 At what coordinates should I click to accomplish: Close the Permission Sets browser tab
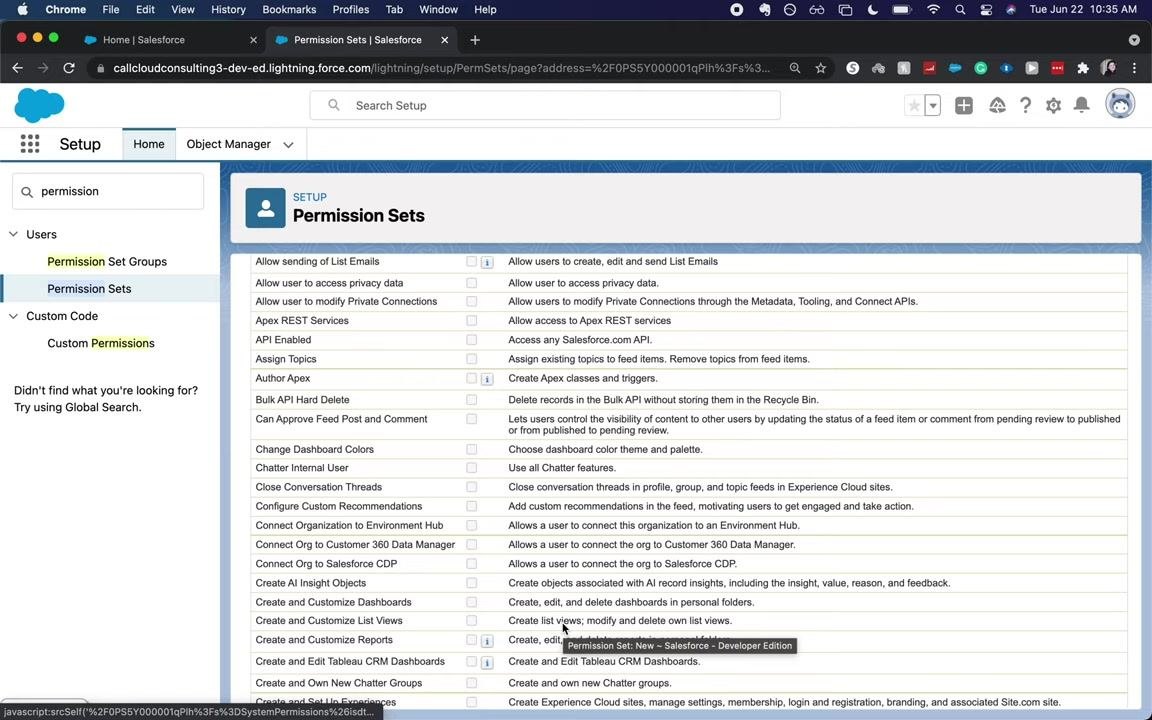[444, 40]
